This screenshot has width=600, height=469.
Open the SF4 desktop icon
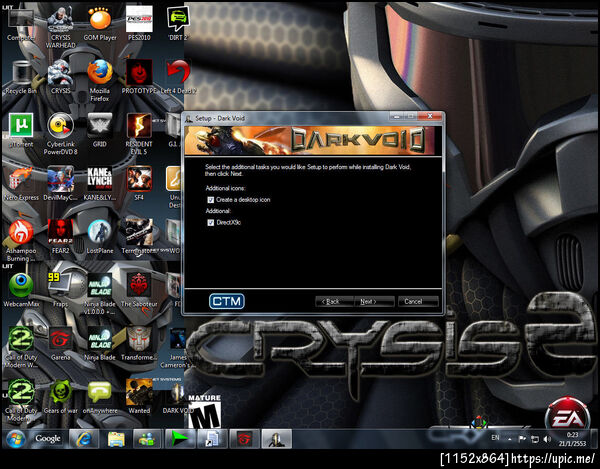coord(139,184)
